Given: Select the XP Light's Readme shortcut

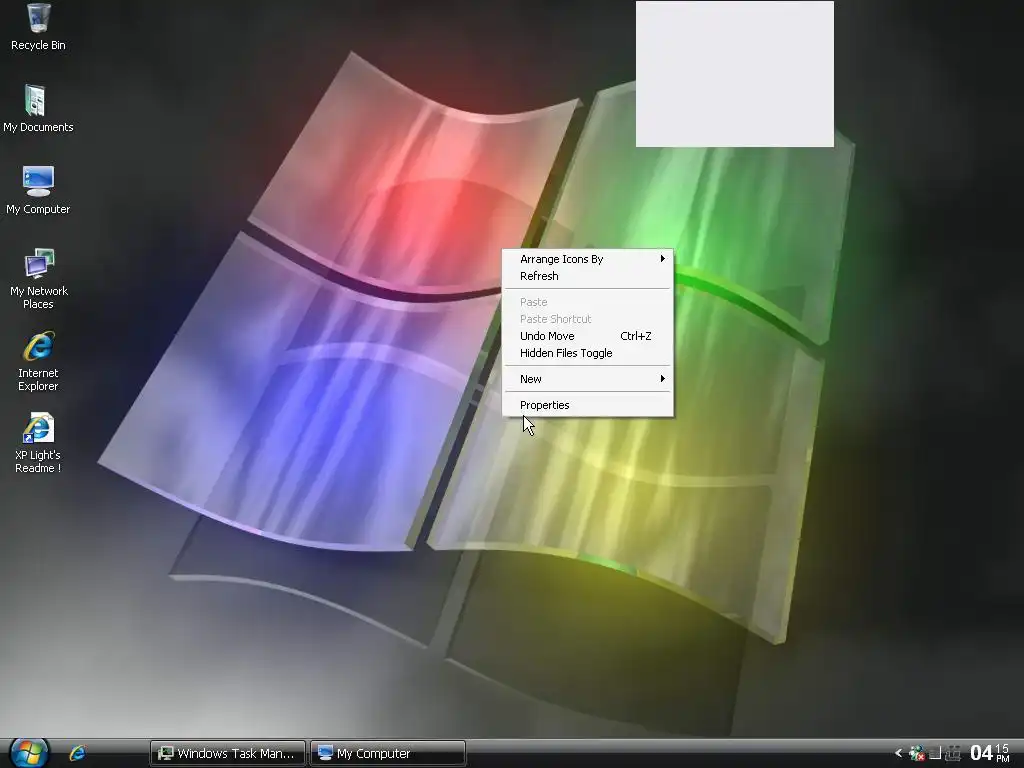Looking at the screenshot, I should pos(38,443).
